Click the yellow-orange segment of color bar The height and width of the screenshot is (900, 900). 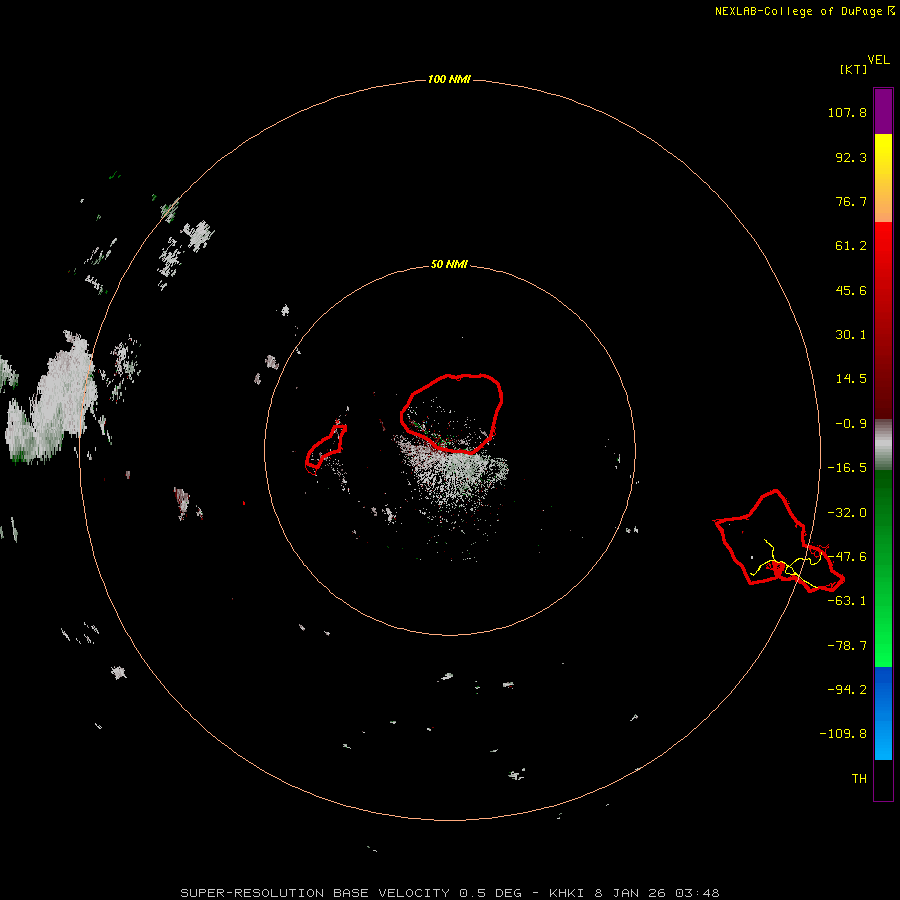(883, 178)
